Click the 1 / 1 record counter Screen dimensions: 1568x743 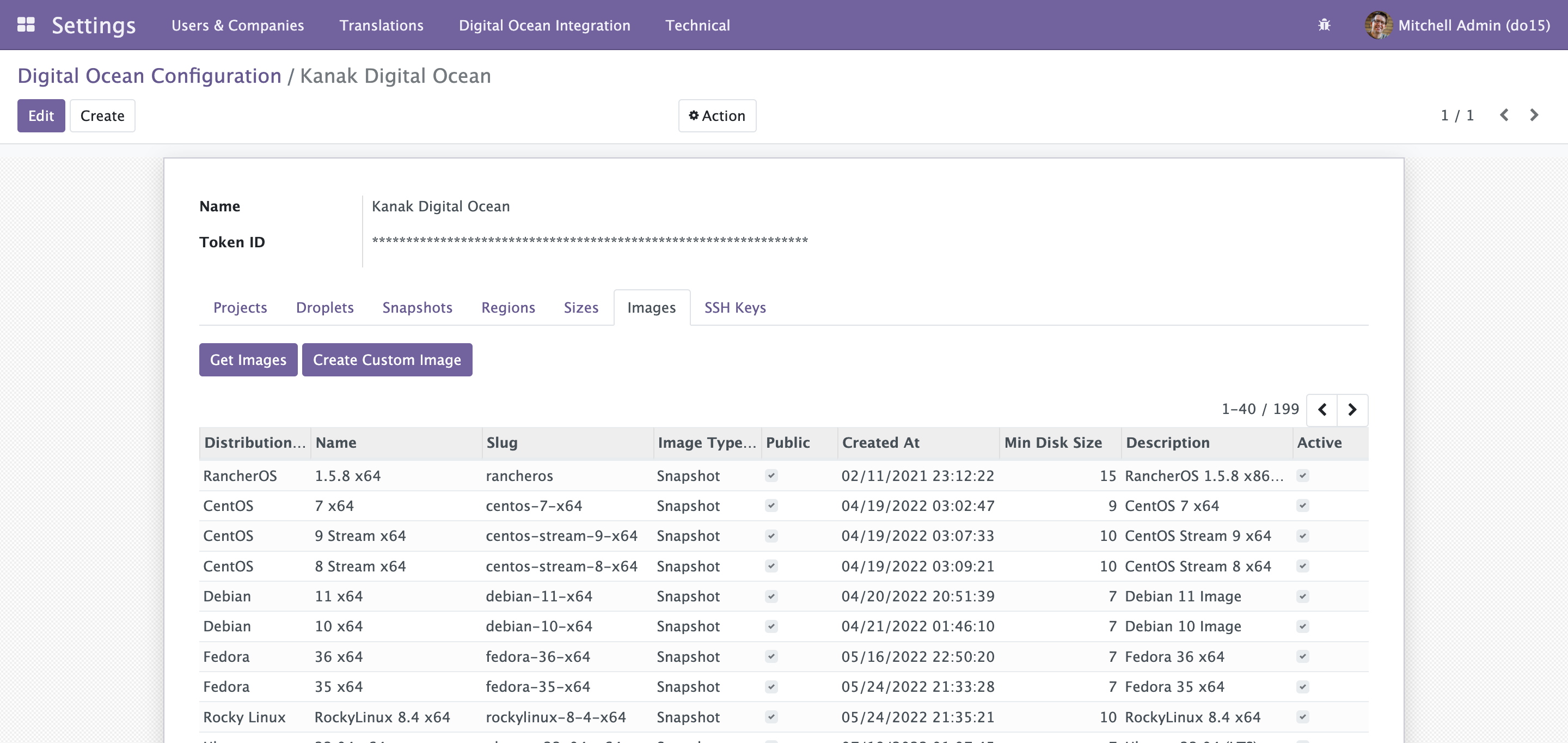(1456, 115)
